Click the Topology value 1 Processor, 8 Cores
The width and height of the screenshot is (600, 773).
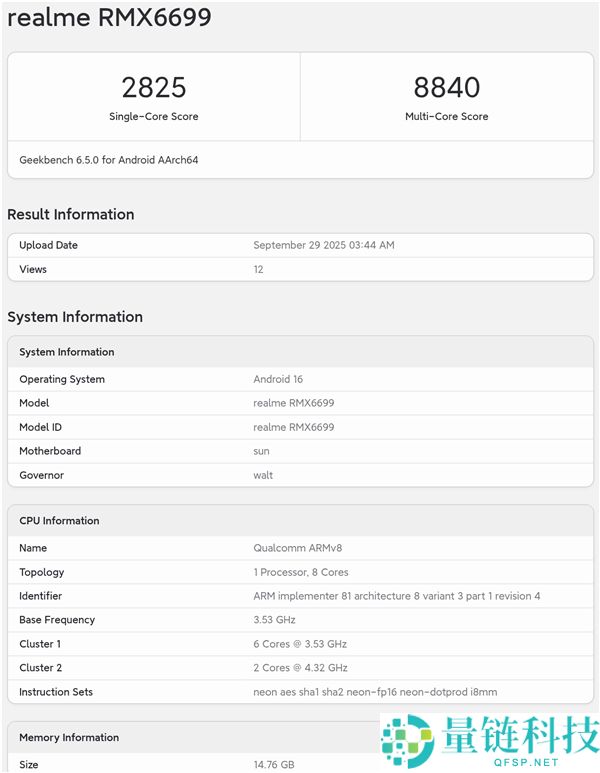299,572
